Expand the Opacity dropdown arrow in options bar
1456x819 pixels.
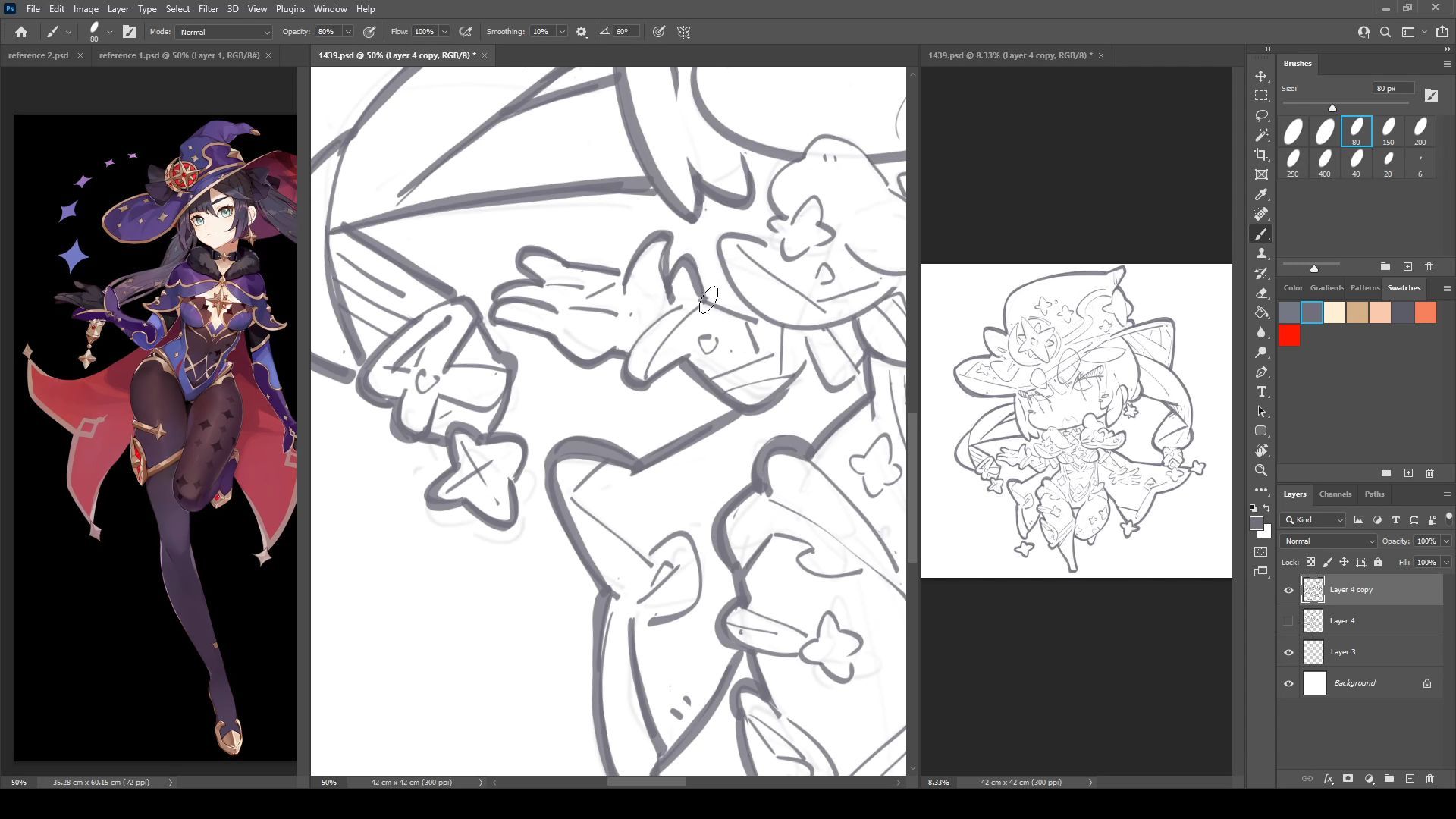pos(348,32)
